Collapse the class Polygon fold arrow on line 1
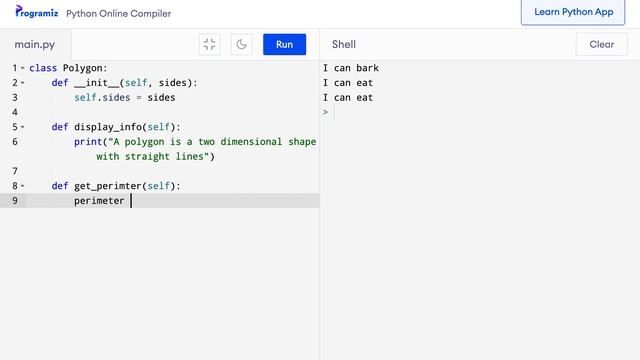640x360 pixels. 23,68
